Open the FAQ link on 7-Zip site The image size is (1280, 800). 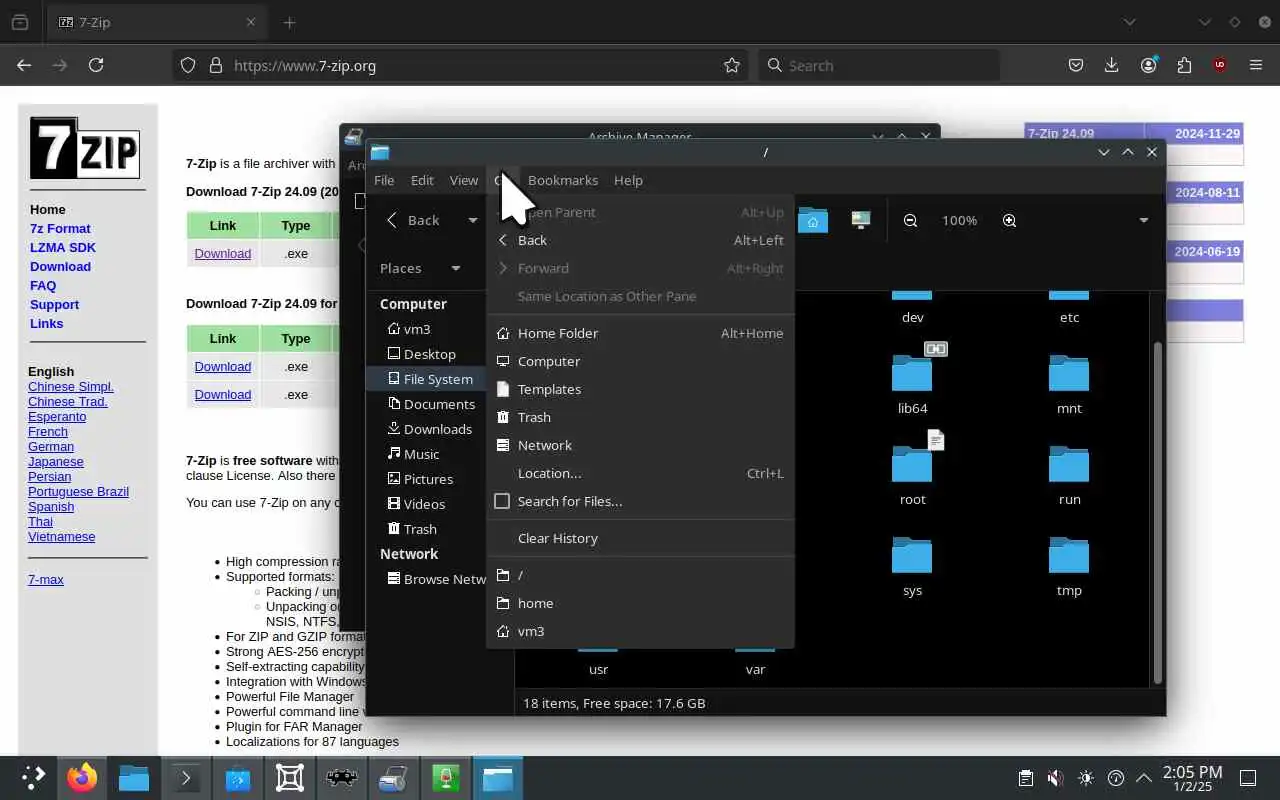pos(43,285)
